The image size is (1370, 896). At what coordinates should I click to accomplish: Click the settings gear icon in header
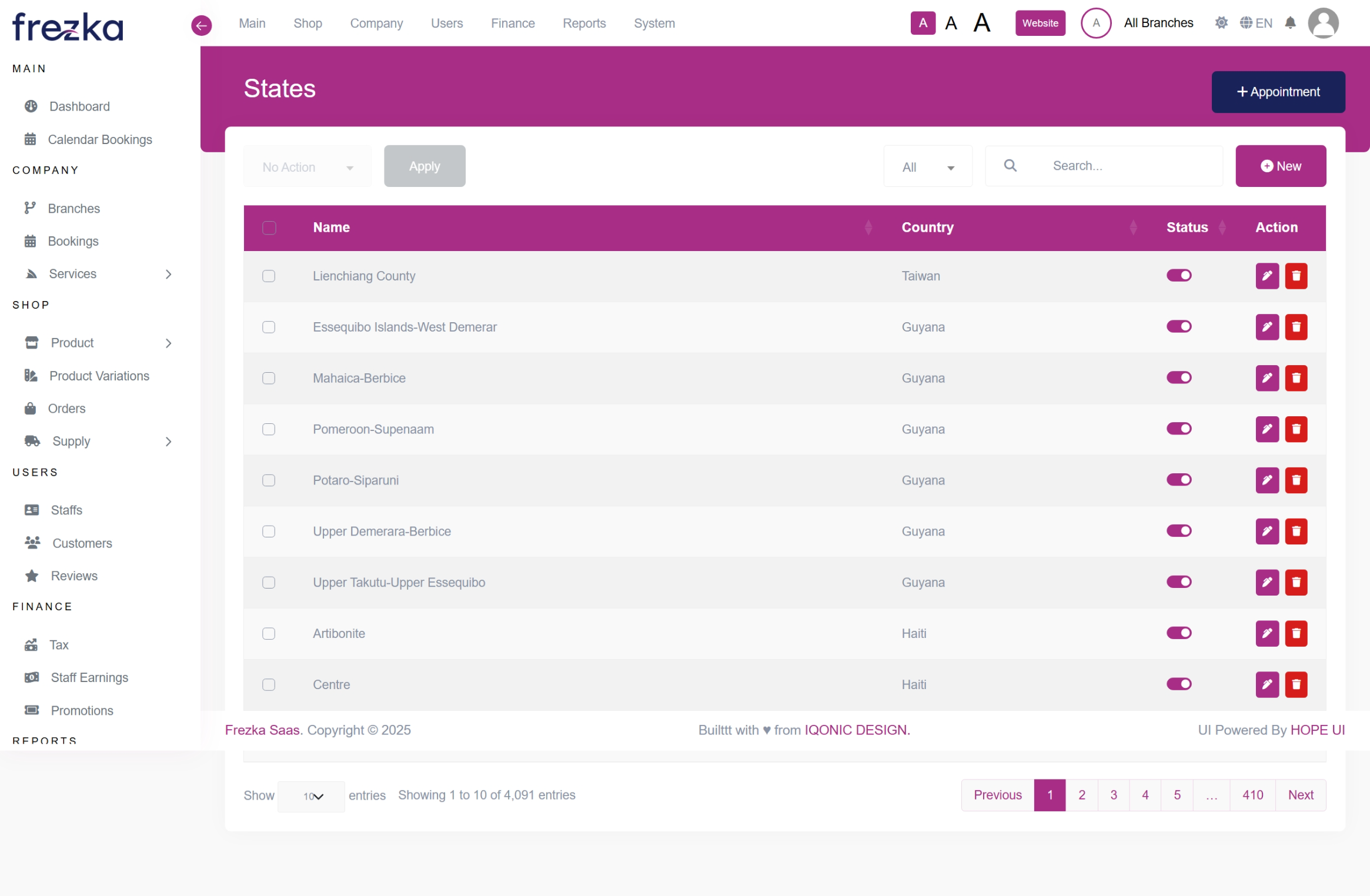pos(1221,23)
